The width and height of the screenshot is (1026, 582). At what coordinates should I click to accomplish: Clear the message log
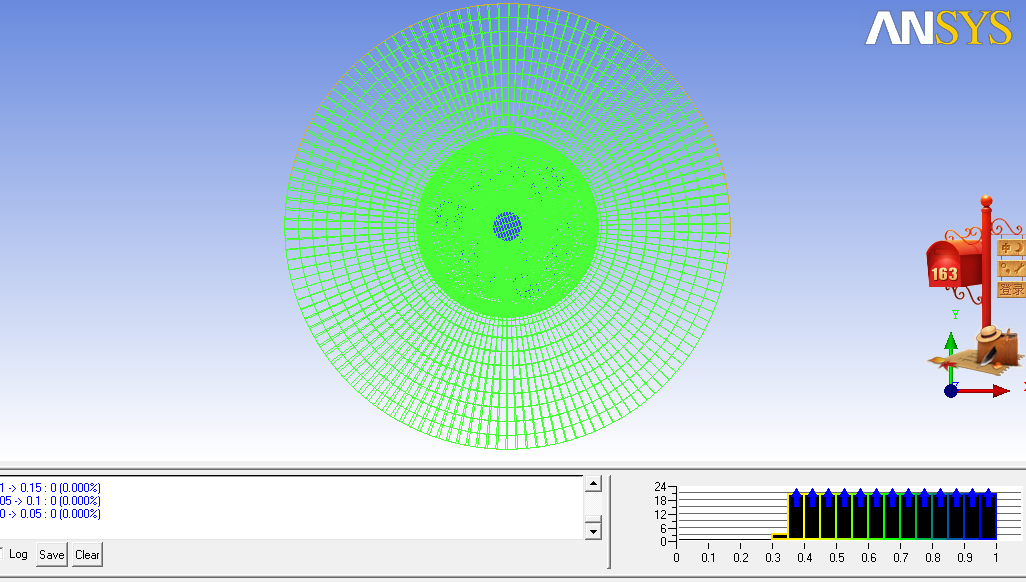point(87,555)
